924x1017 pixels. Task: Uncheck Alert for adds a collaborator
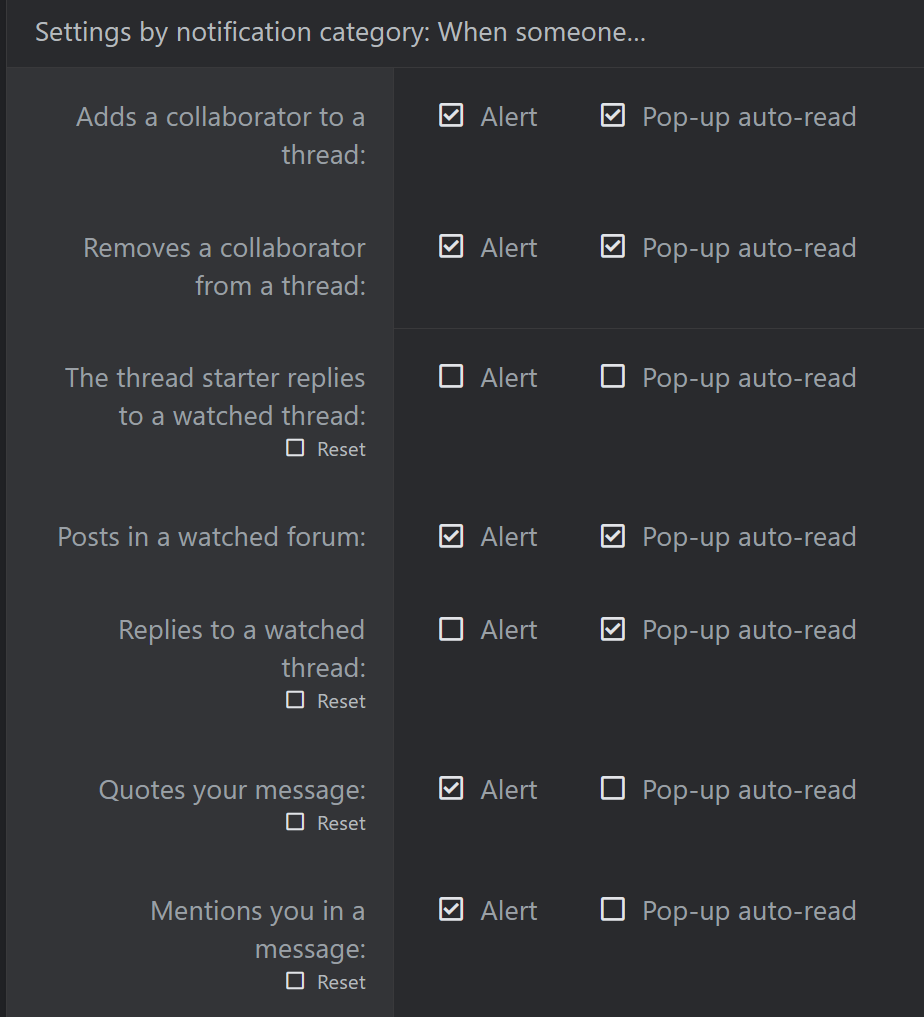(451, 116)
